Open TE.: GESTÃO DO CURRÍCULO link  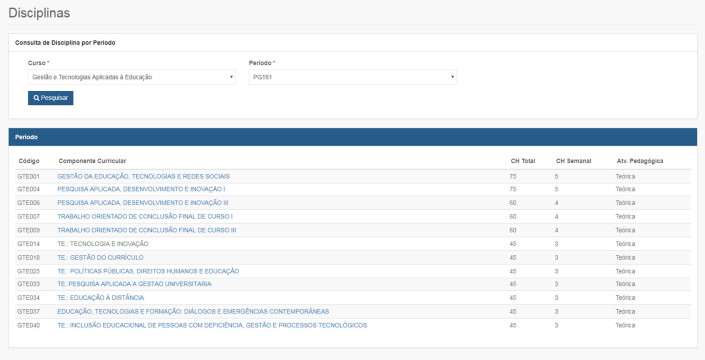[x=100, y=258]
